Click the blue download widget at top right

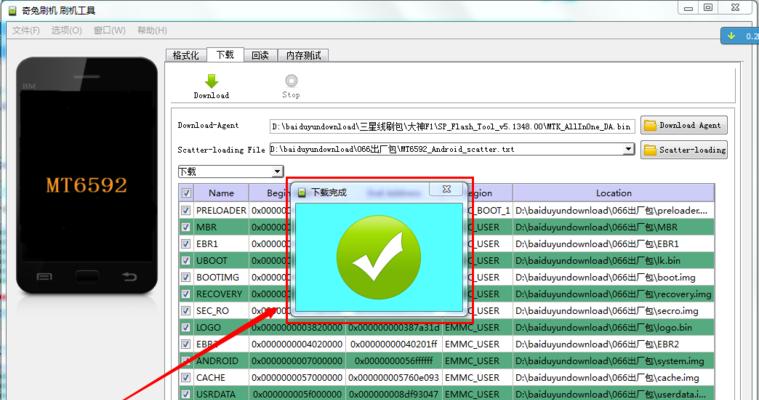pyautogui.click(x=740, y=36)
